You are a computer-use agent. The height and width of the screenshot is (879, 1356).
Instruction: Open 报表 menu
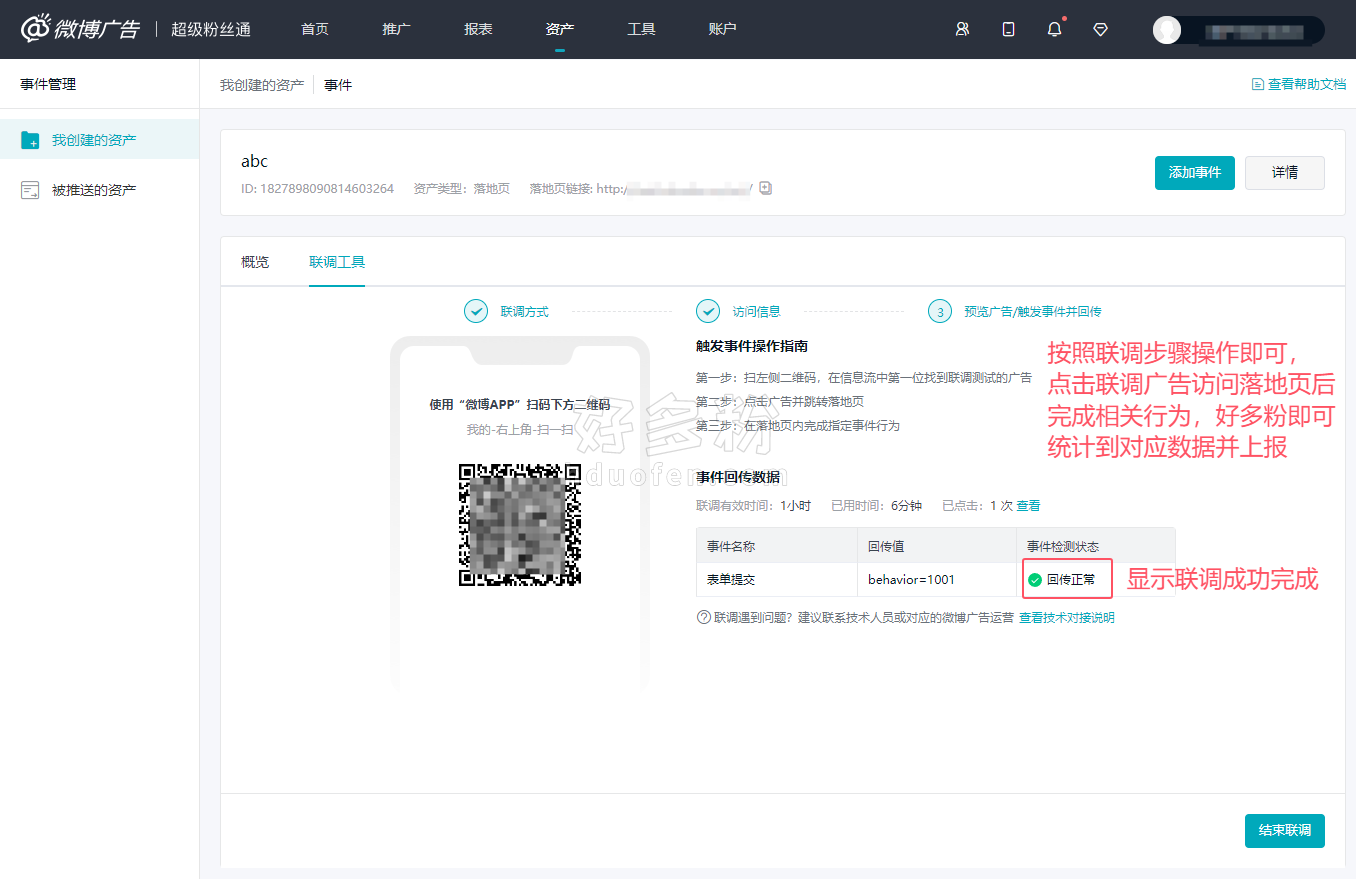[x=478, y=29]
